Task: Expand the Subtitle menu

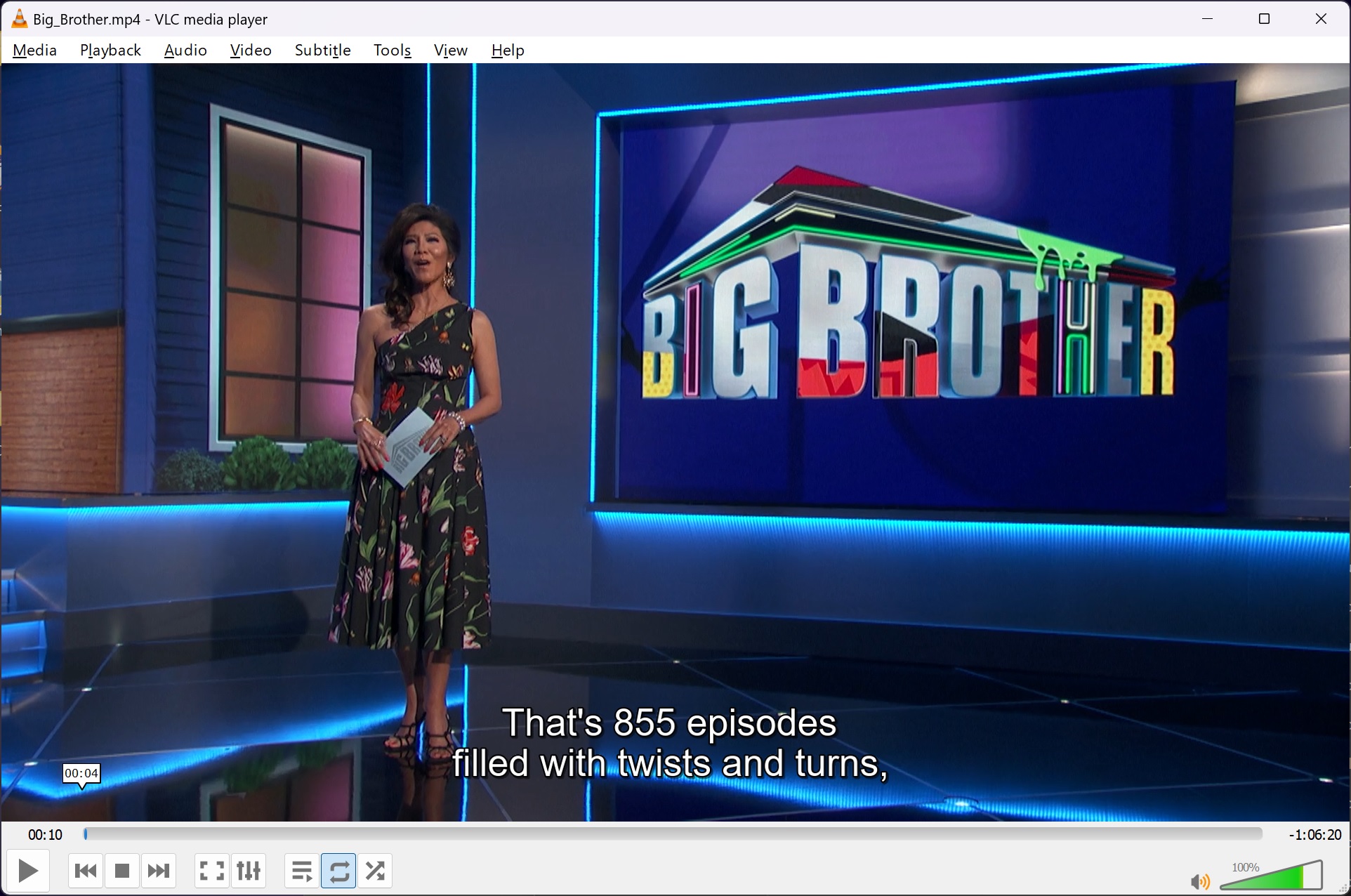Action: point(322,51)
